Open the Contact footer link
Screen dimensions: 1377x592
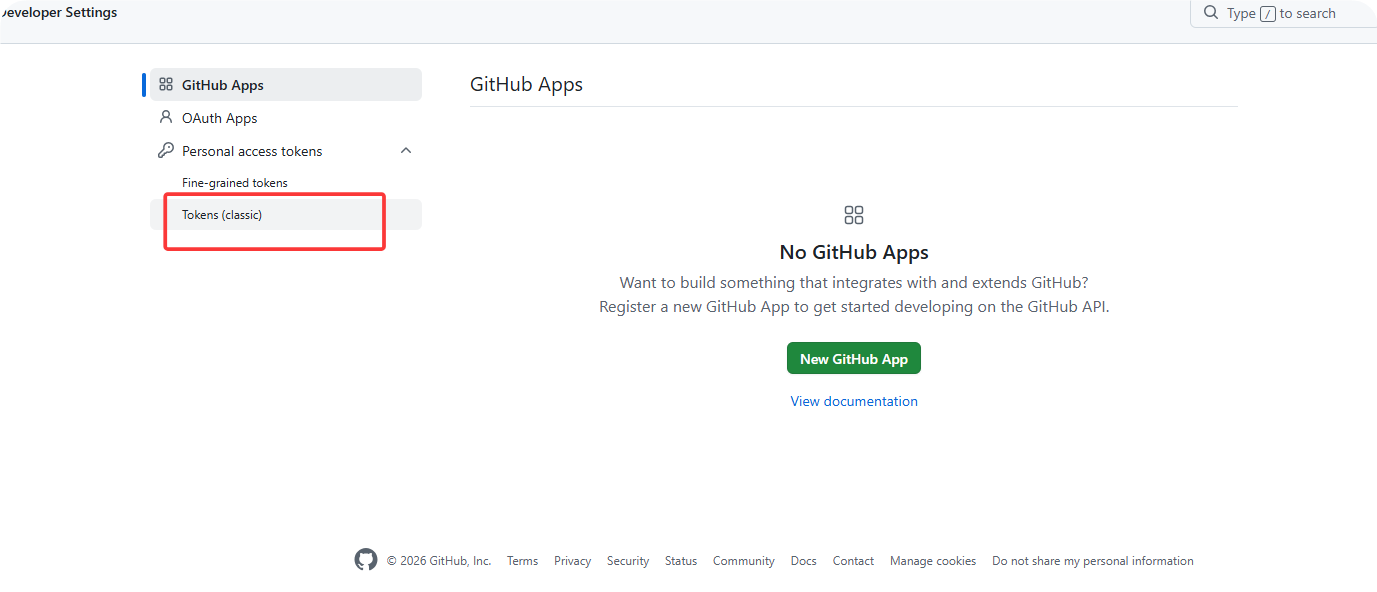pos(853,561)
